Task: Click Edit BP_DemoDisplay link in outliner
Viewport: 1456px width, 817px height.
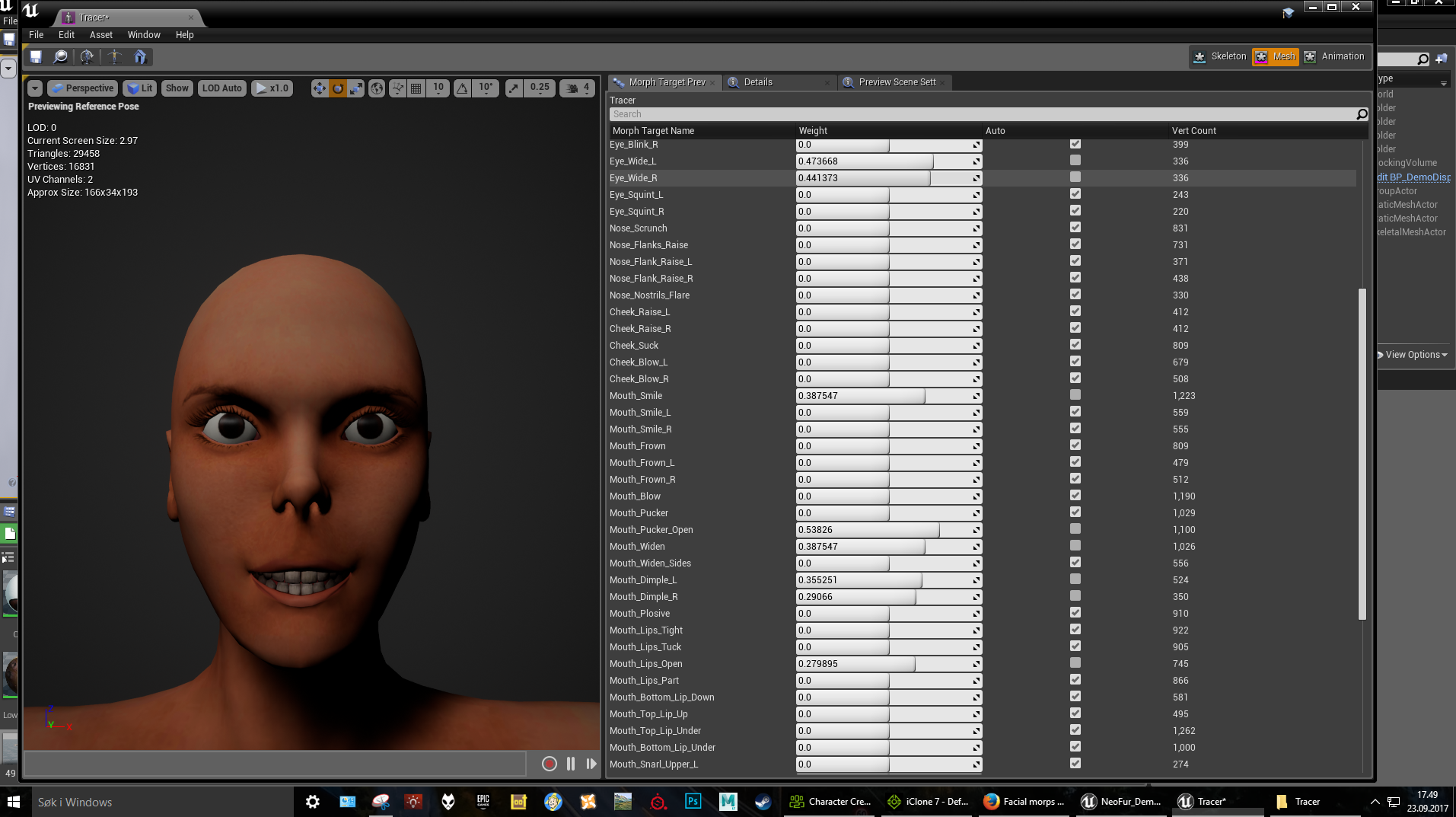Action: click(1414, 177)
